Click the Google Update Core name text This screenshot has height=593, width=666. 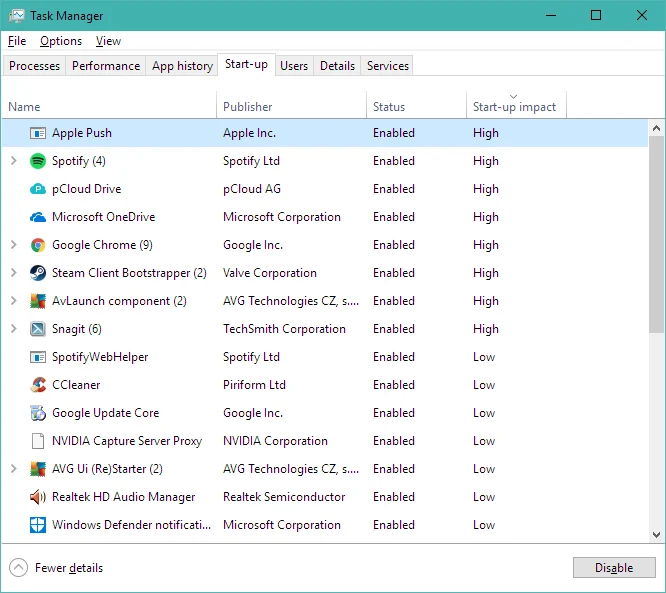(x=105, y=413)
